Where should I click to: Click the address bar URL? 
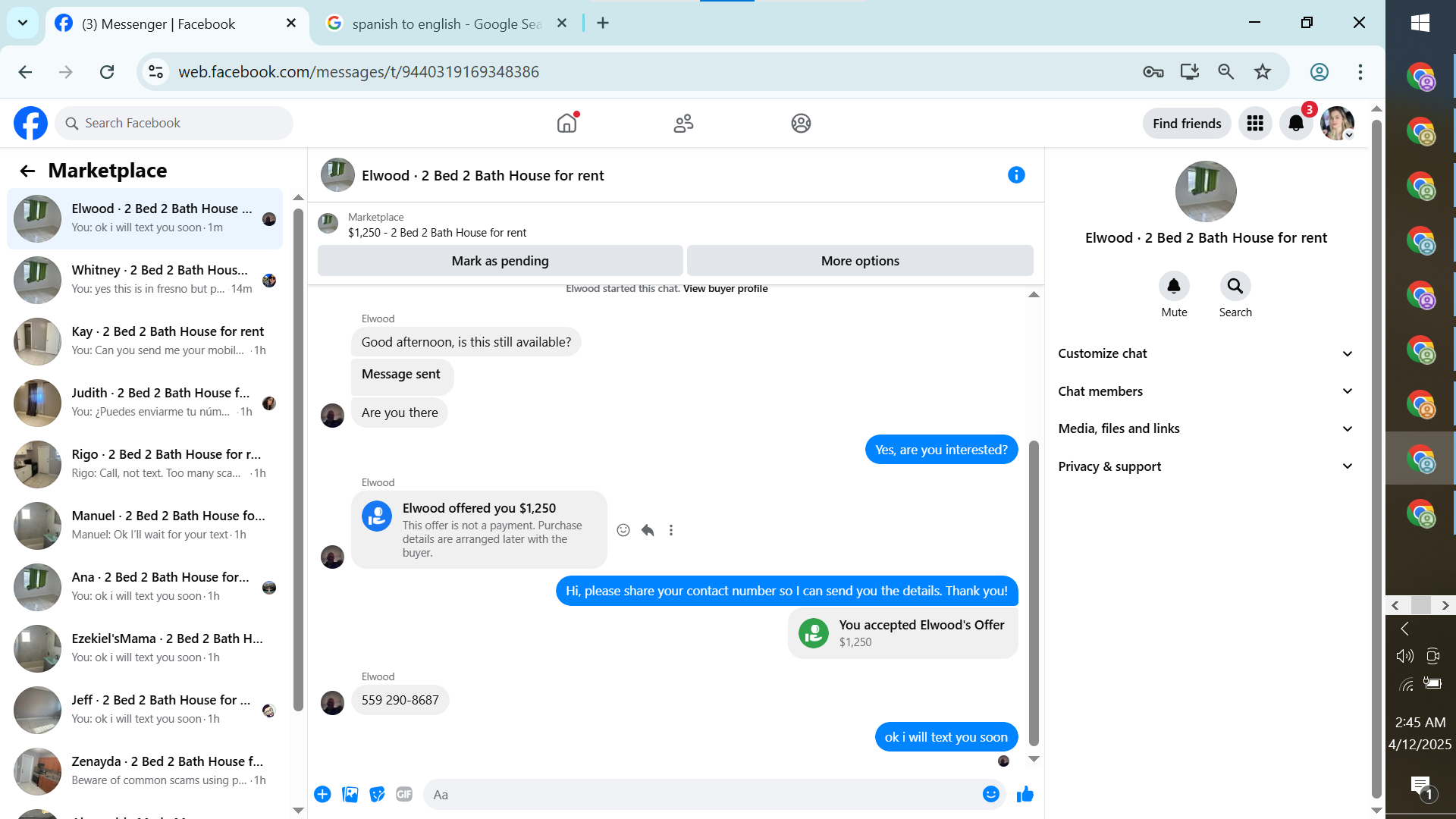point(359,72)
